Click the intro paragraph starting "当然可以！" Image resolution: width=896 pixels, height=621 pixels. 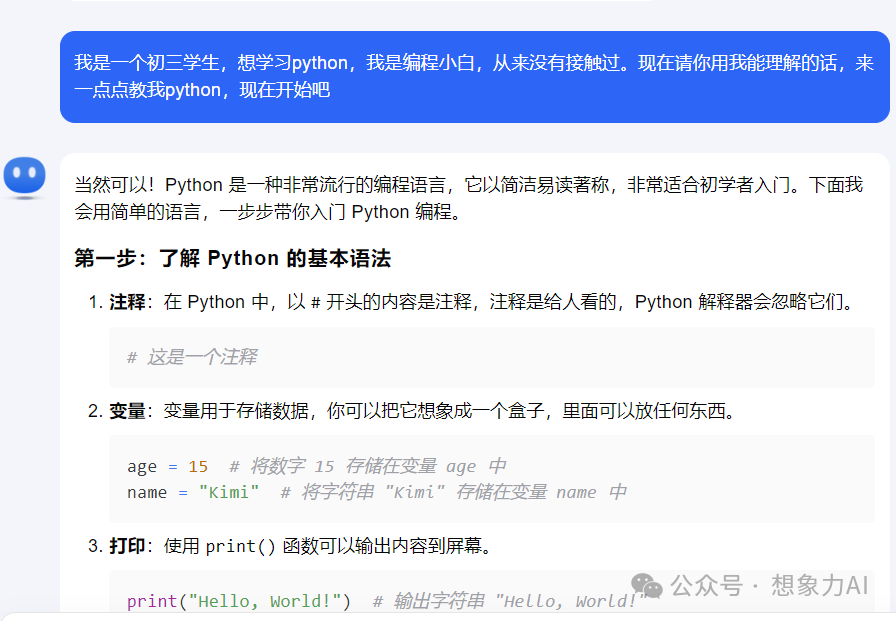coord(469,198)
